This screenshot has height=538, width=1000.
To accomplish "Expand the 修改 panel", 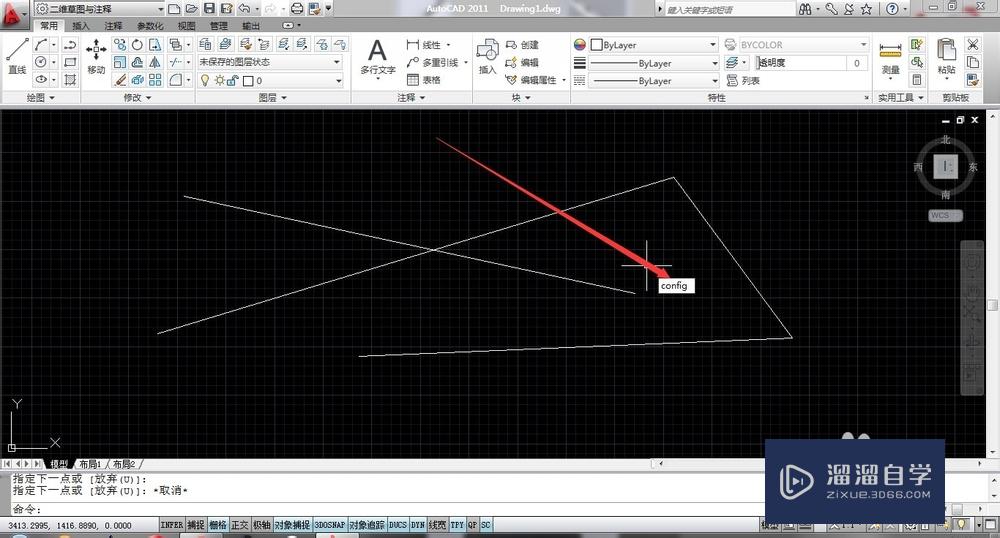I will (137, 98).
